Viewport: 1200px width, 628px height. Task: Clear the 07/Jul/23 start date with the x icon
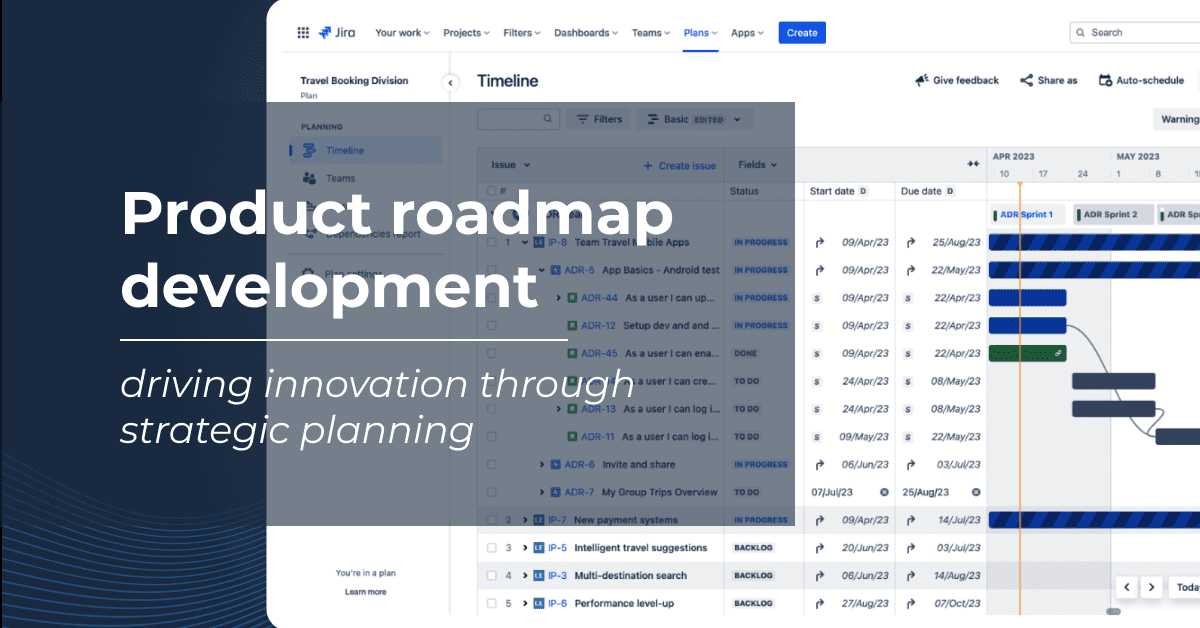click(x=882, y=492)
